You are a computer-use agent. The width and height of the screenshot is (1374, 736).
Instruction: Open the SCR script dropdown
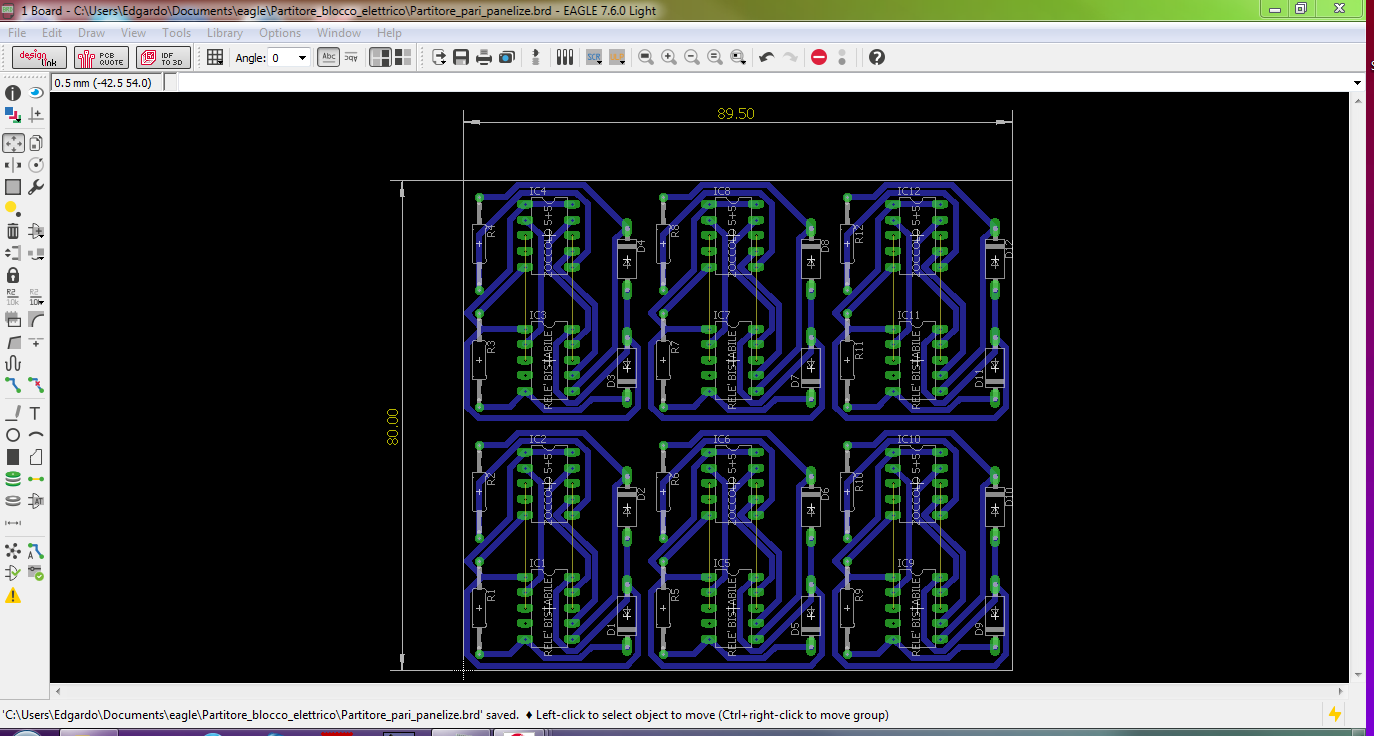pos(594,57)
